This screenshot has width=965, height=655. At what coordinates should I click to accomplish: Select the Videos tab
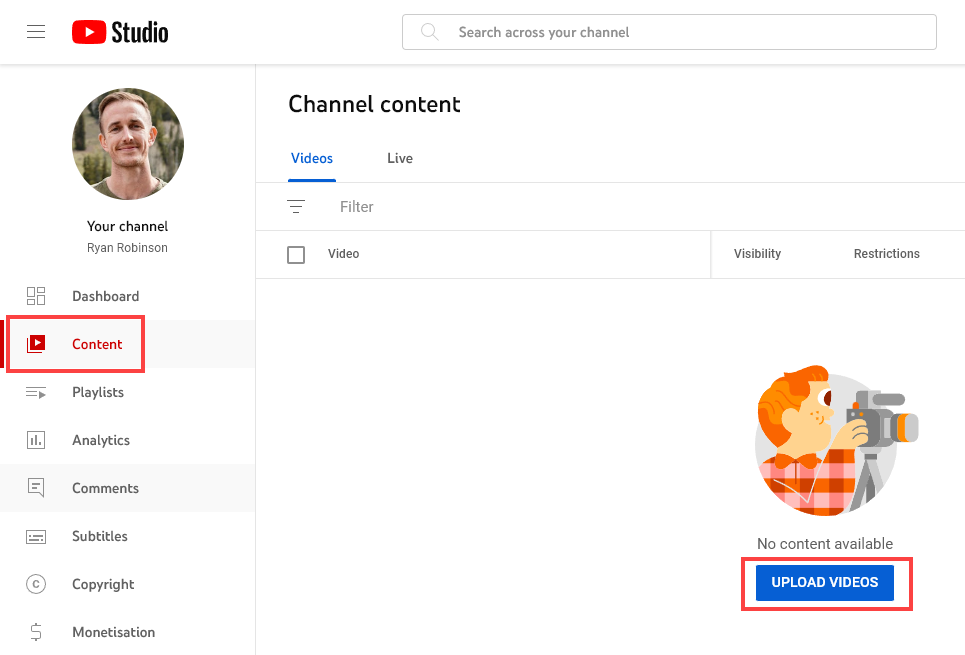312,158
